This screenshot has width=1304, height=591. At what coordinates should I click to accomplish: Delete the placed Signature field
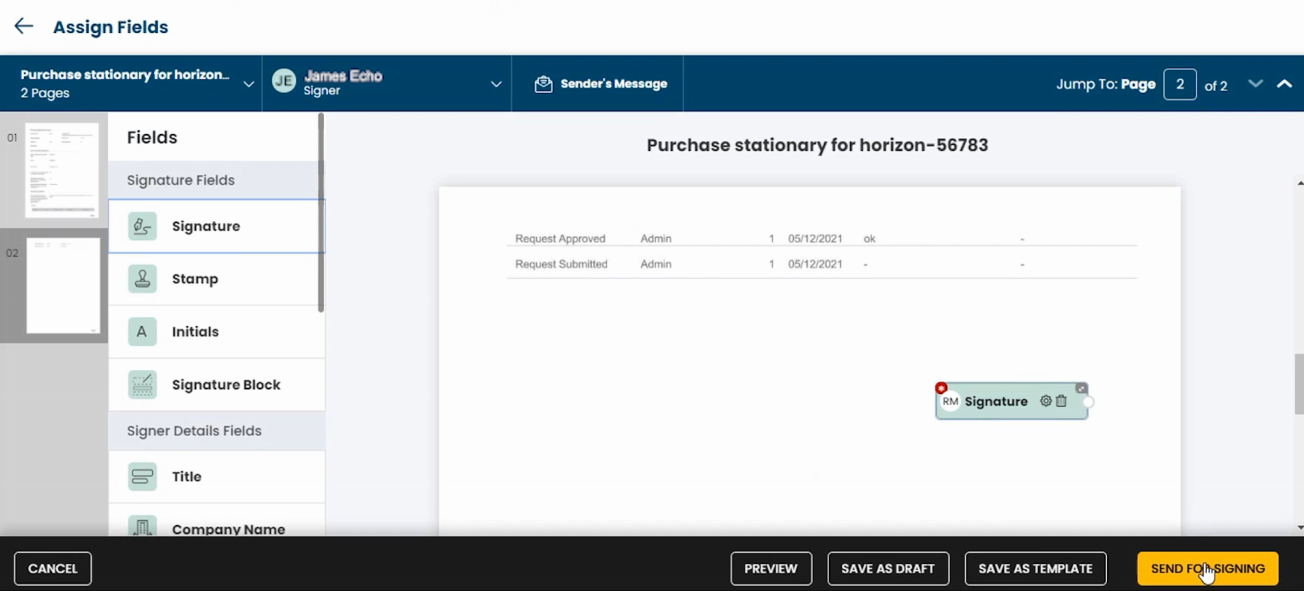pos(1062,400)
